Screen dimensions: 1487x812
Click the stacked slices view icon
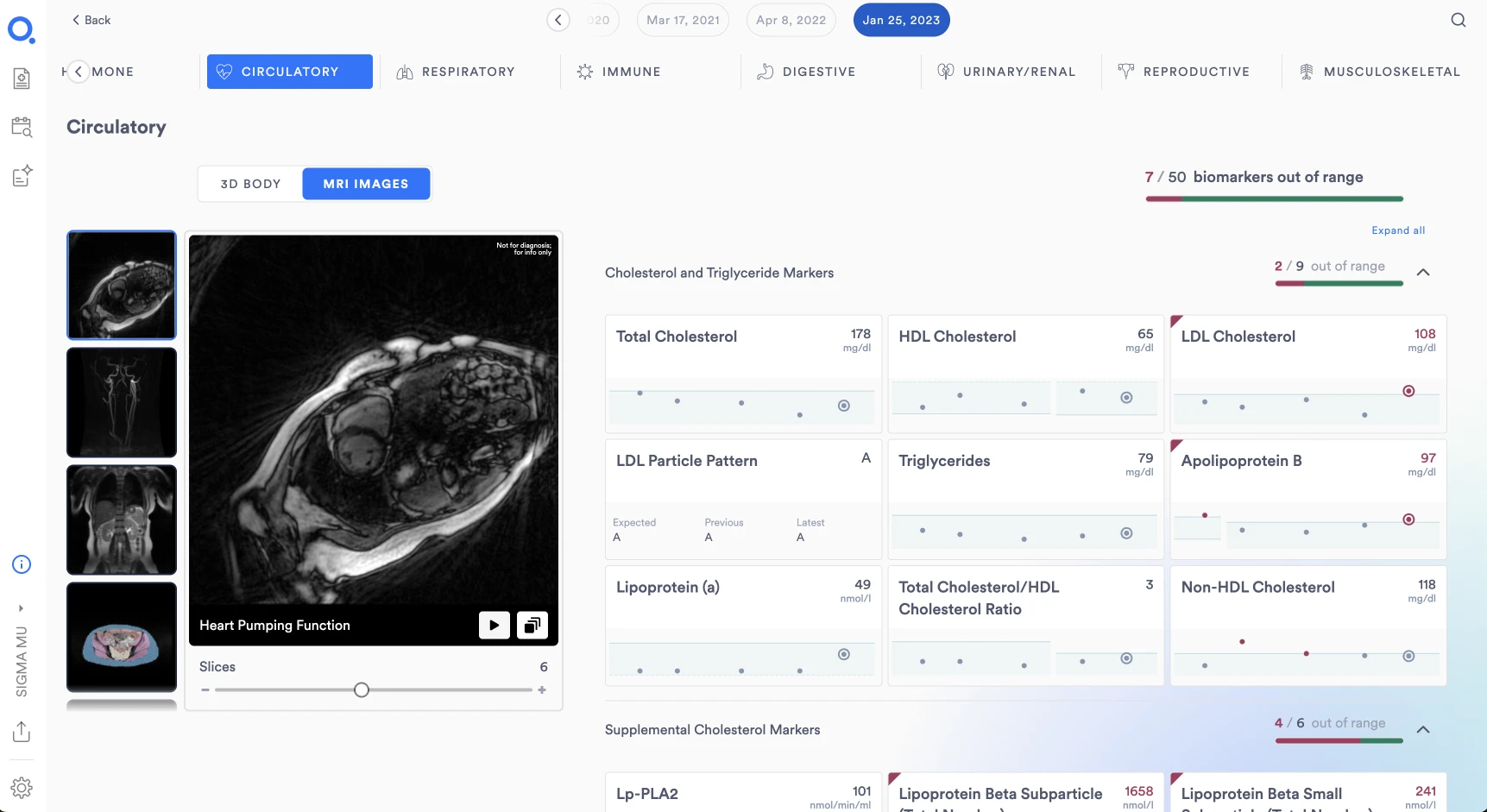coord(532,625)
